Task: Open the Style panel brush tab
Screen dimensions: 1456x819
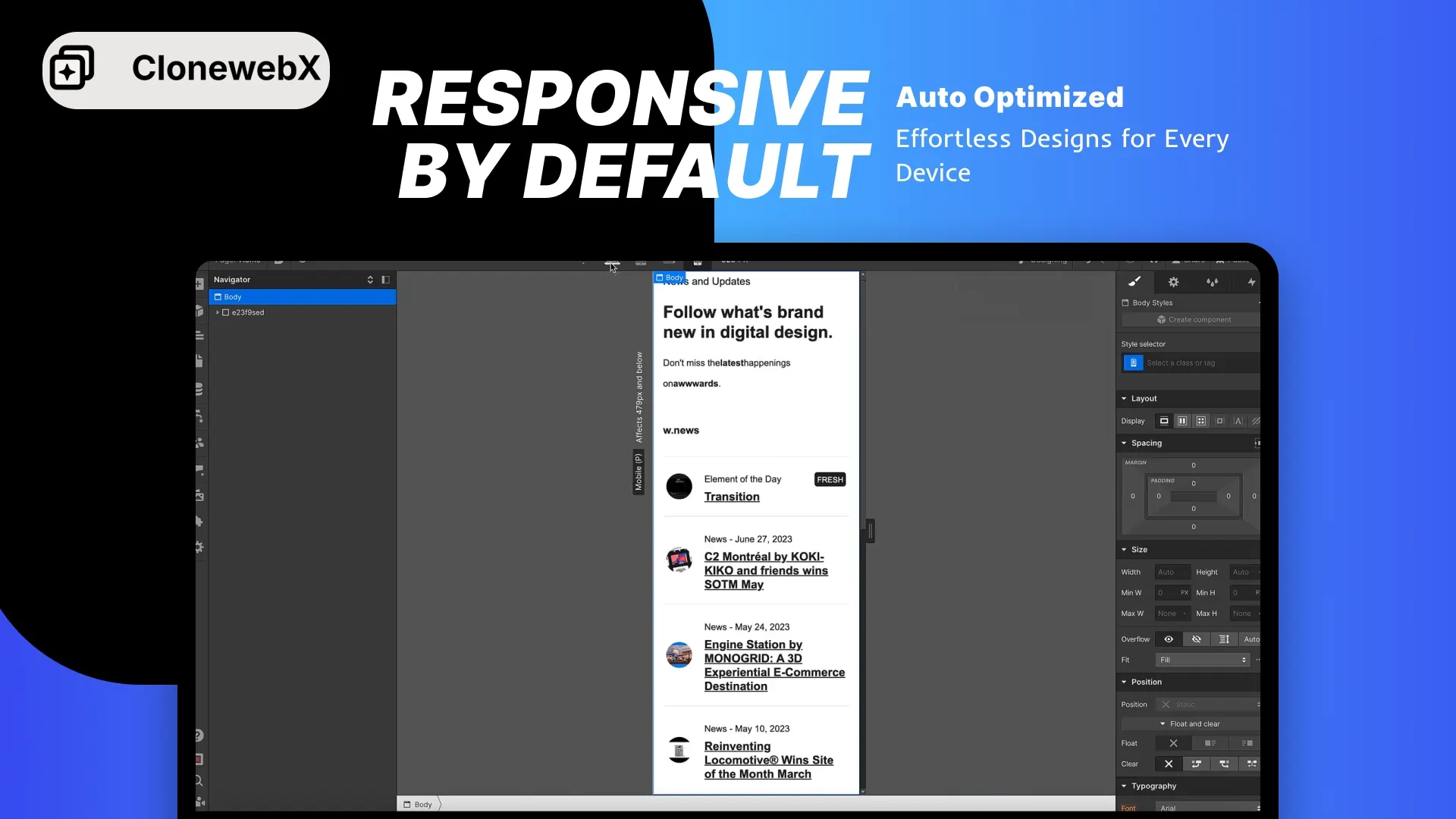Action: [1134, 282]
